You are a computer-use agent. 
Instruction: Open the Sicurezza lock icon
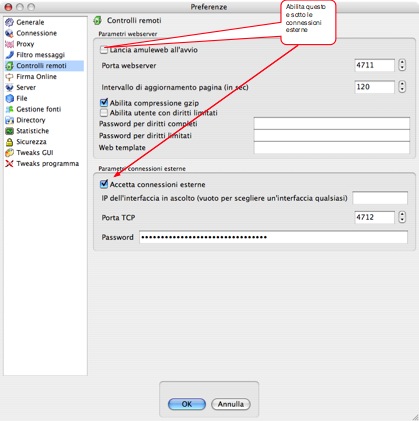[x=9, y=142]
